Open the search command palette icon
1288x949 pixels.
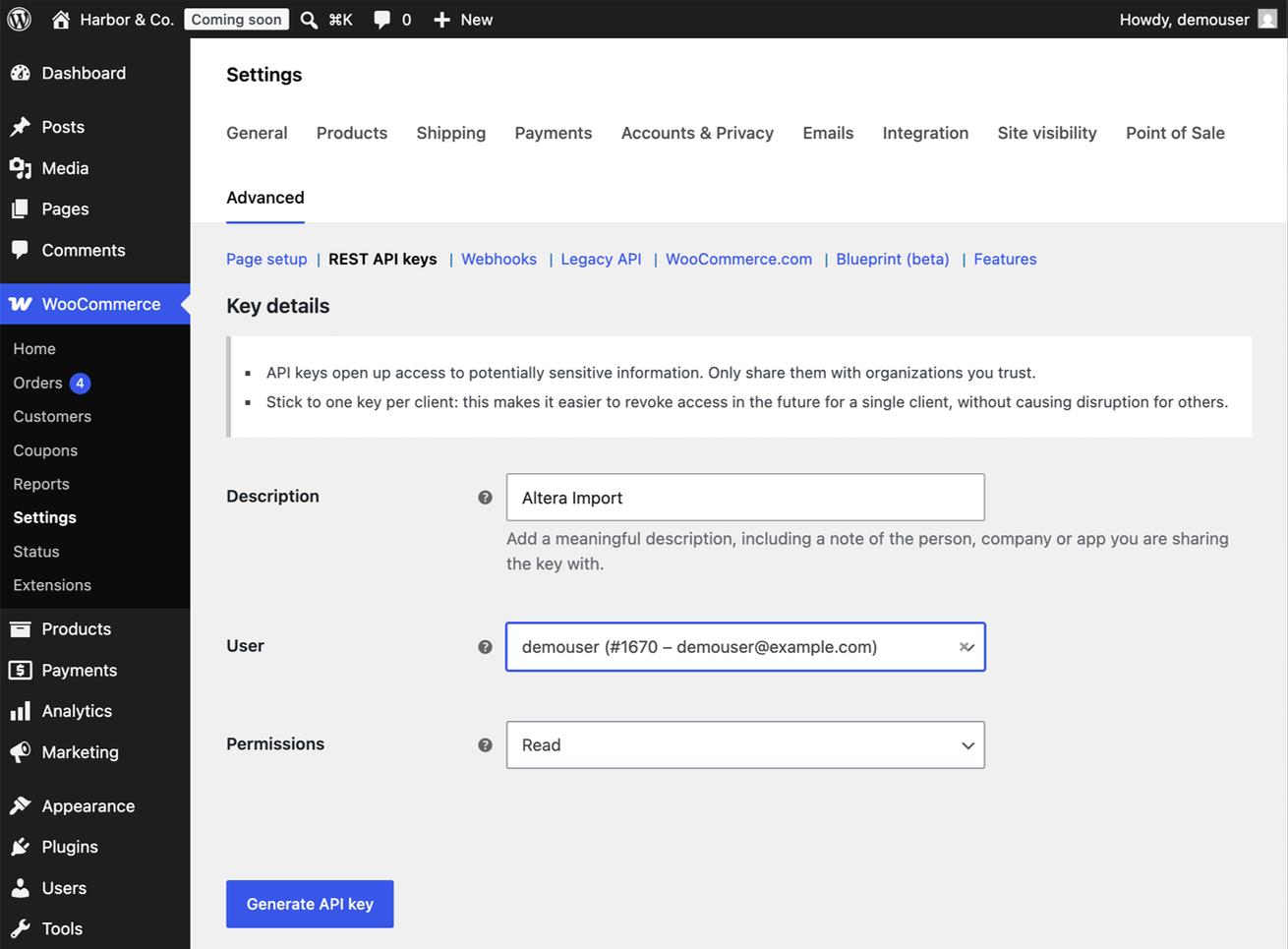pos(309,20)
